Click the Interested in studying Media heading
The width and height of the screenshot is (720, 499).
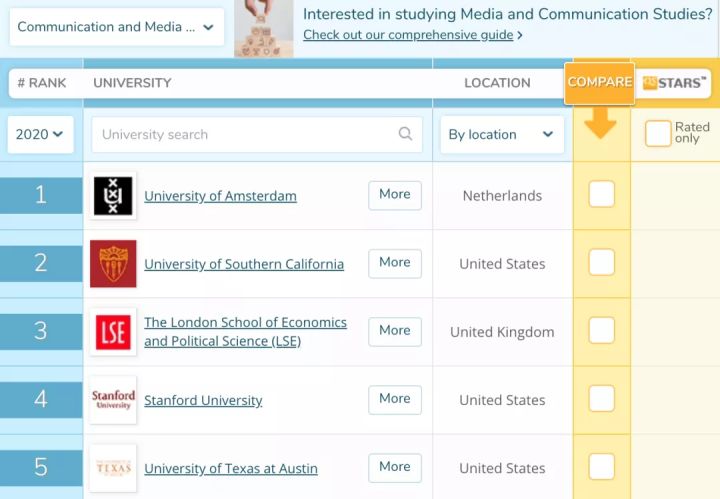pyautogui.click(x=508, y=14)
